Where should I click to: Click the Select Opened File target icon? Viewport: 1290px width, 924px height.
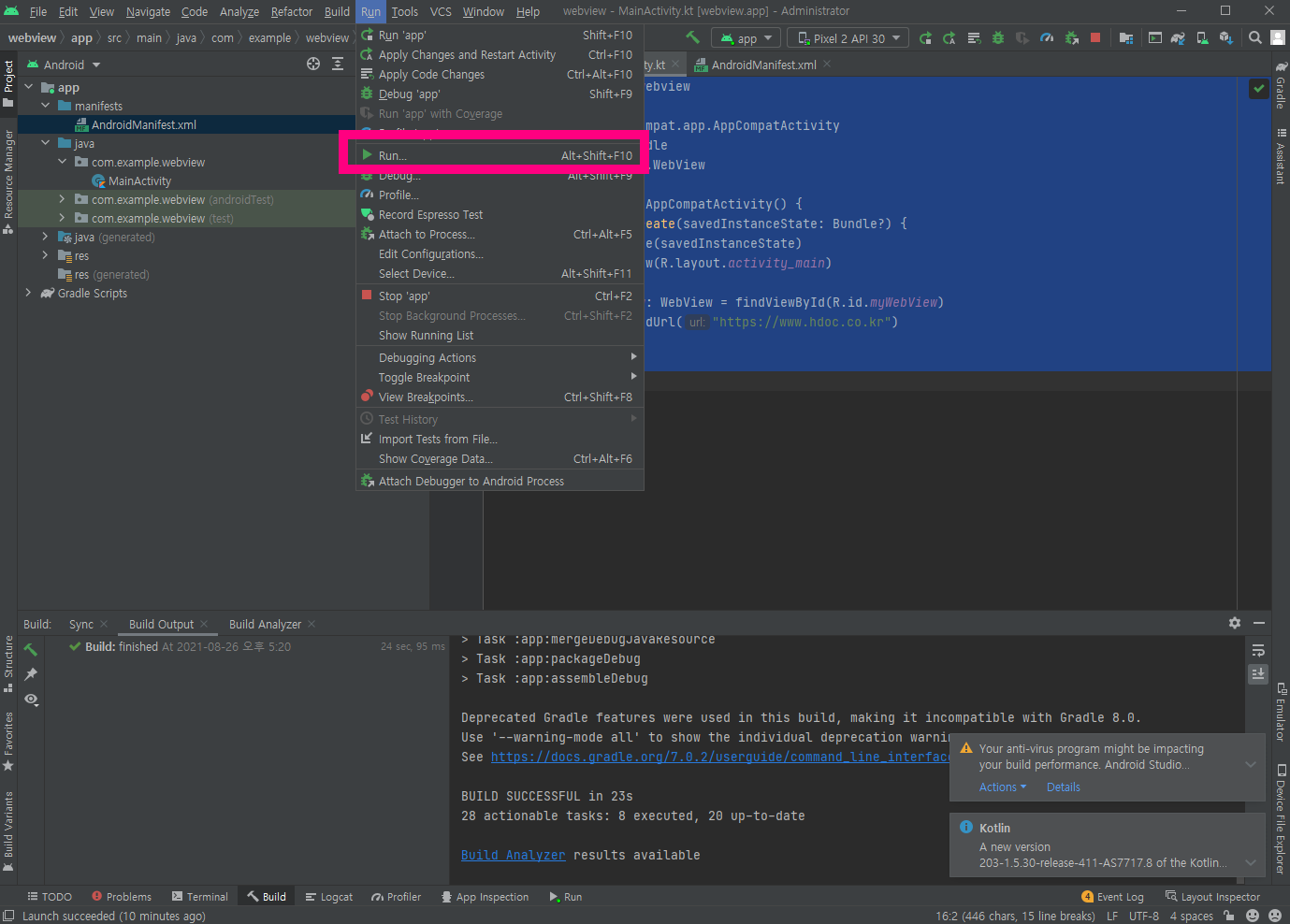[x=313, y=65]
